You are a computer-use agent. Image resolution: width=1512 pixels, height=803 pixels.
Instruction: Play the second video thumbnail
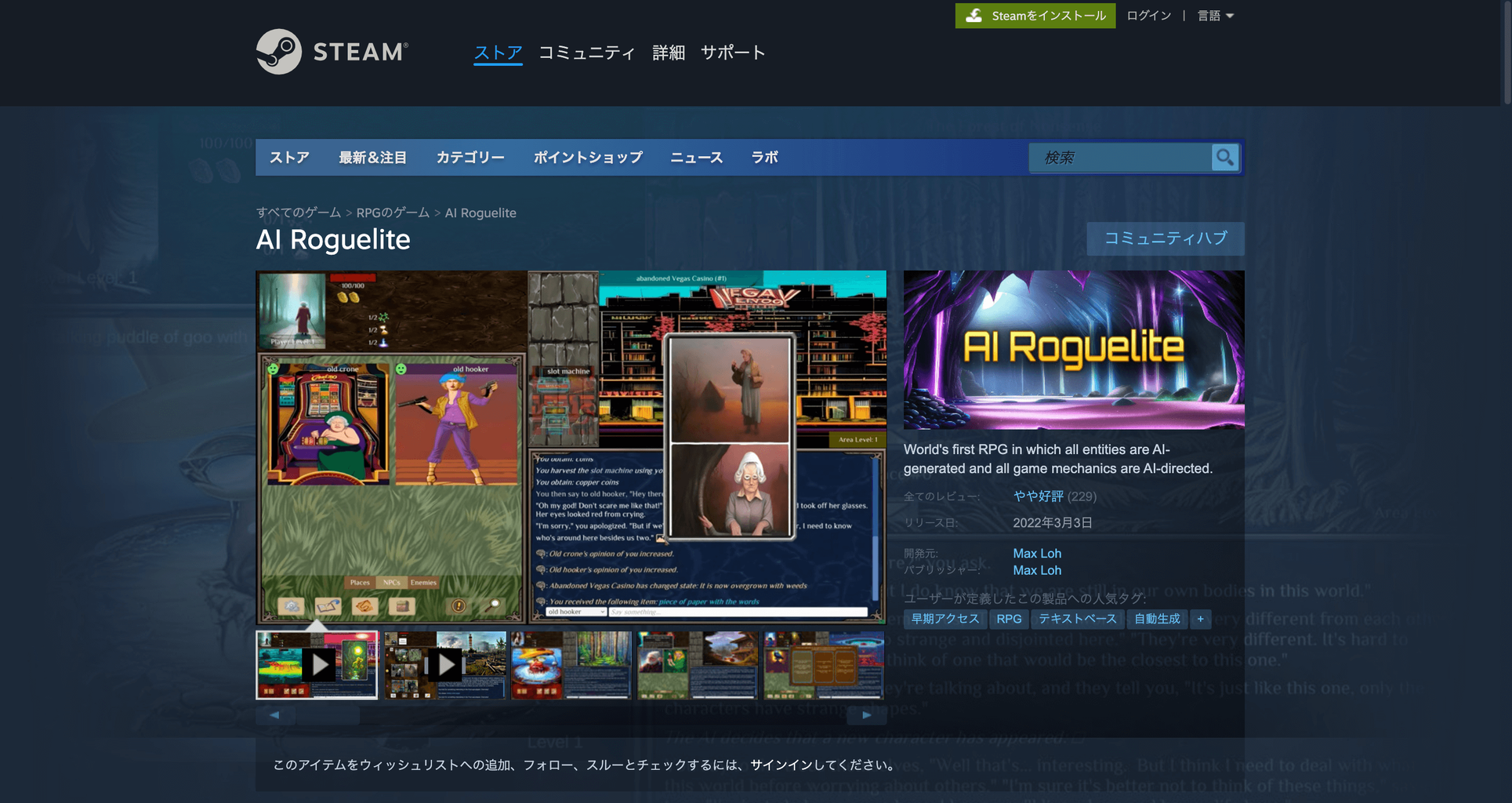pyautogui.click(x=444, y=664)
